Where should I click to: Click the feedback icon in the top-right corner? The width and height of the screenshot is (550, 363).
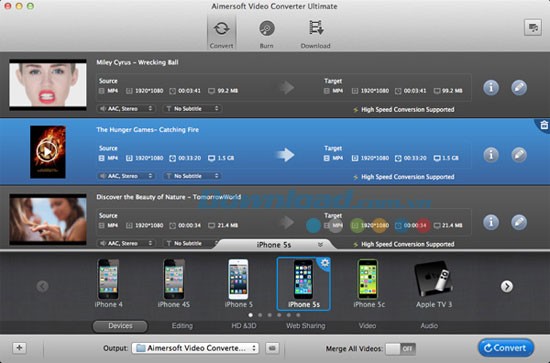(x=533, y=27)
